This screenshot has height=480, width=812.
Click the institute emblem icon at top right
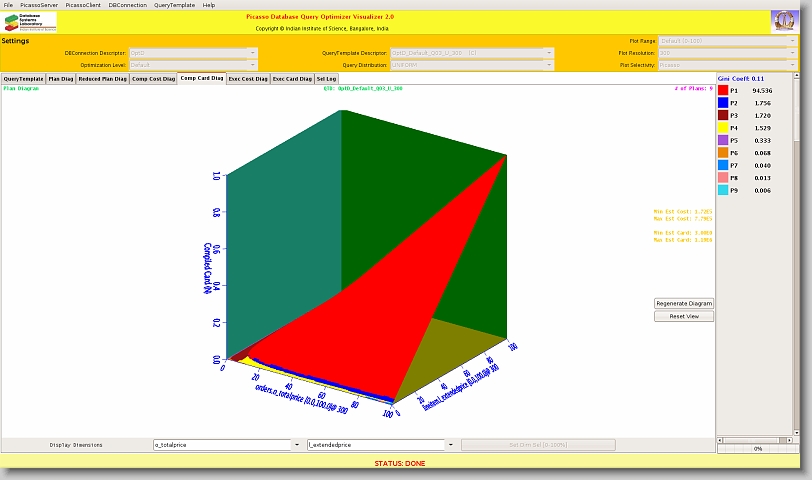tap(785, 22)
